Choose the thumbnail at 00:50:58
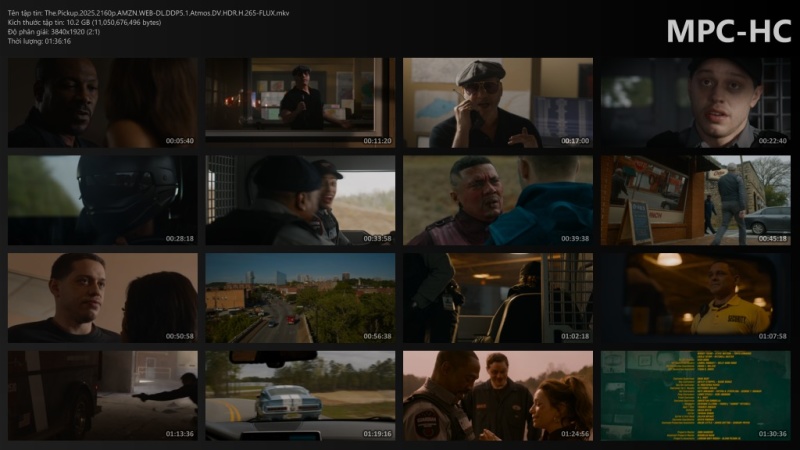This screenshot has height=450, width=800. point(103,298)
